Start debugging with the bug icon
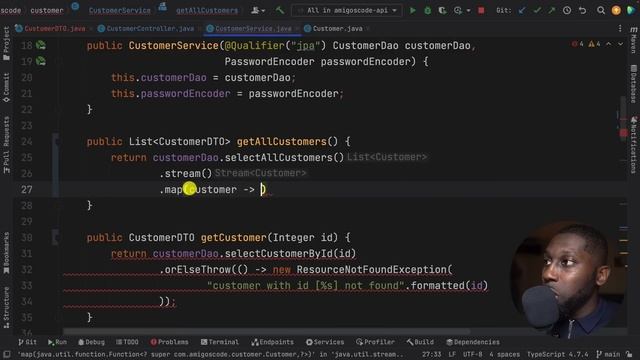 point(427,10)
